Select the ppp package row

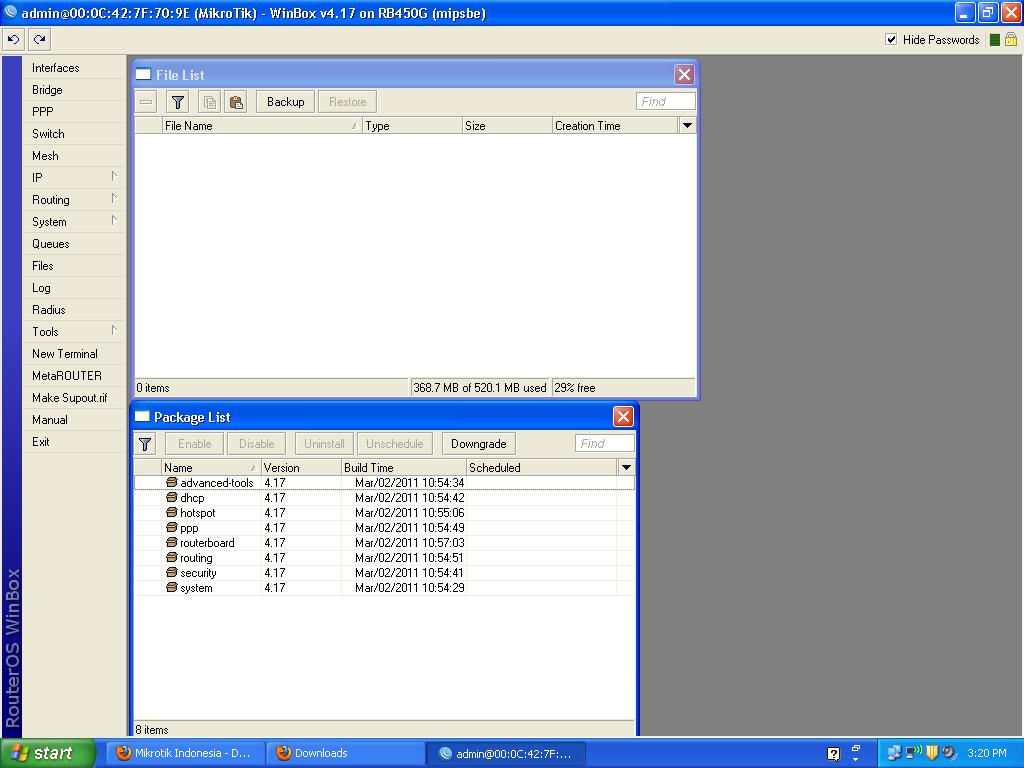384,528
